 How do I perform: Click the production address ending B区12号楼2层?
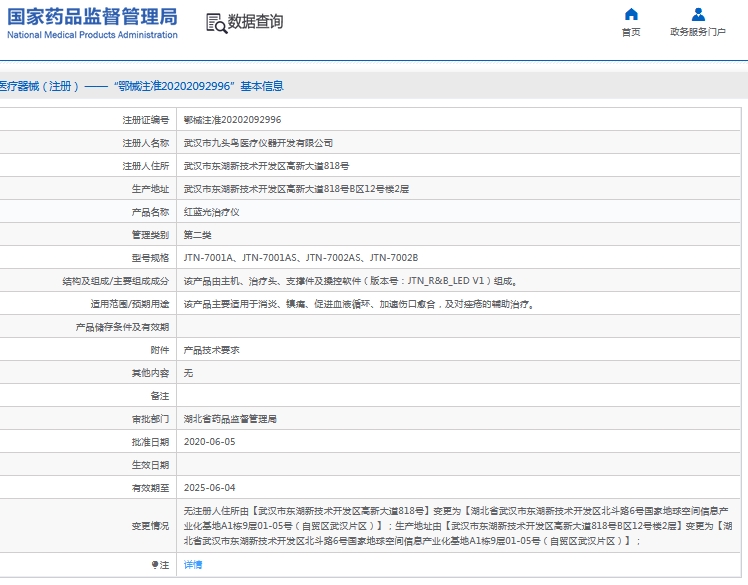pyautogui.click(x=296, y=189)
